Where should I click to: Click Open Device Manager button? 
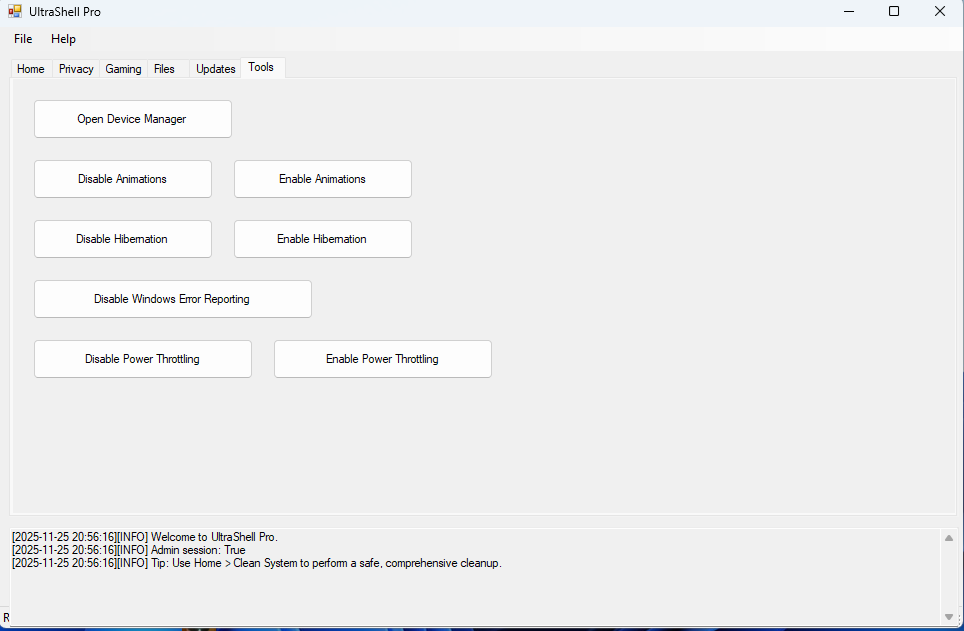[133, 119]
